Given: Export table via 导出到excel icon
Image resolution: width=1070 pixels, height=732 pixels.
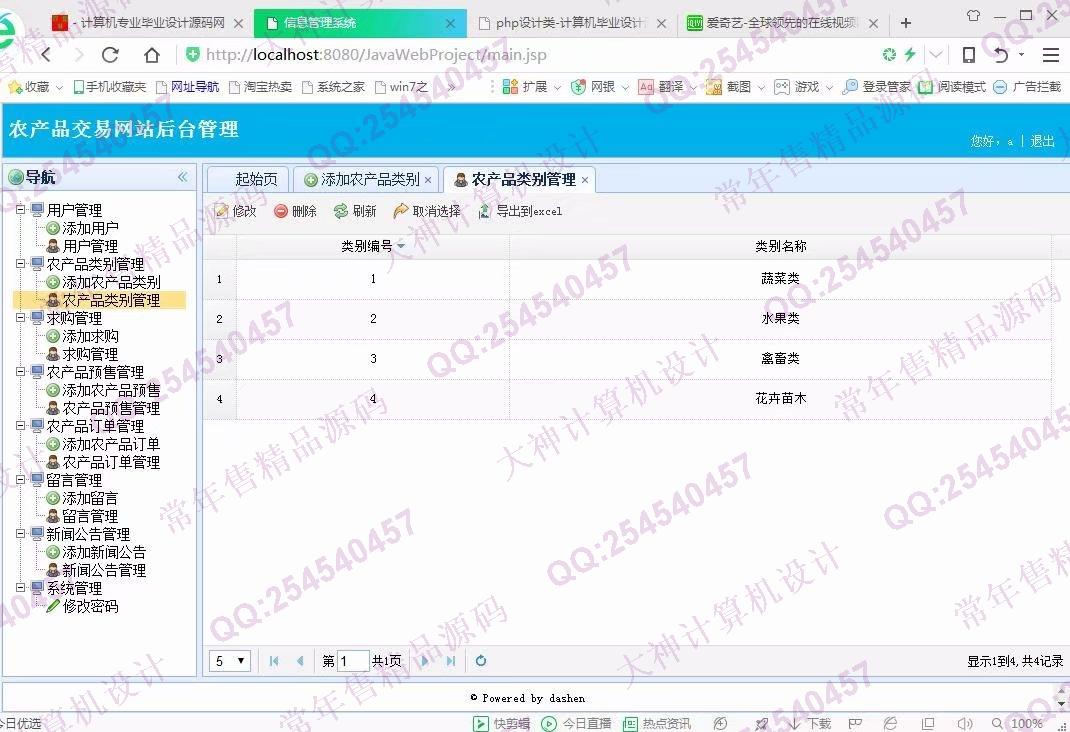Looking at the screenshot, I should click(x=485, y=211).
